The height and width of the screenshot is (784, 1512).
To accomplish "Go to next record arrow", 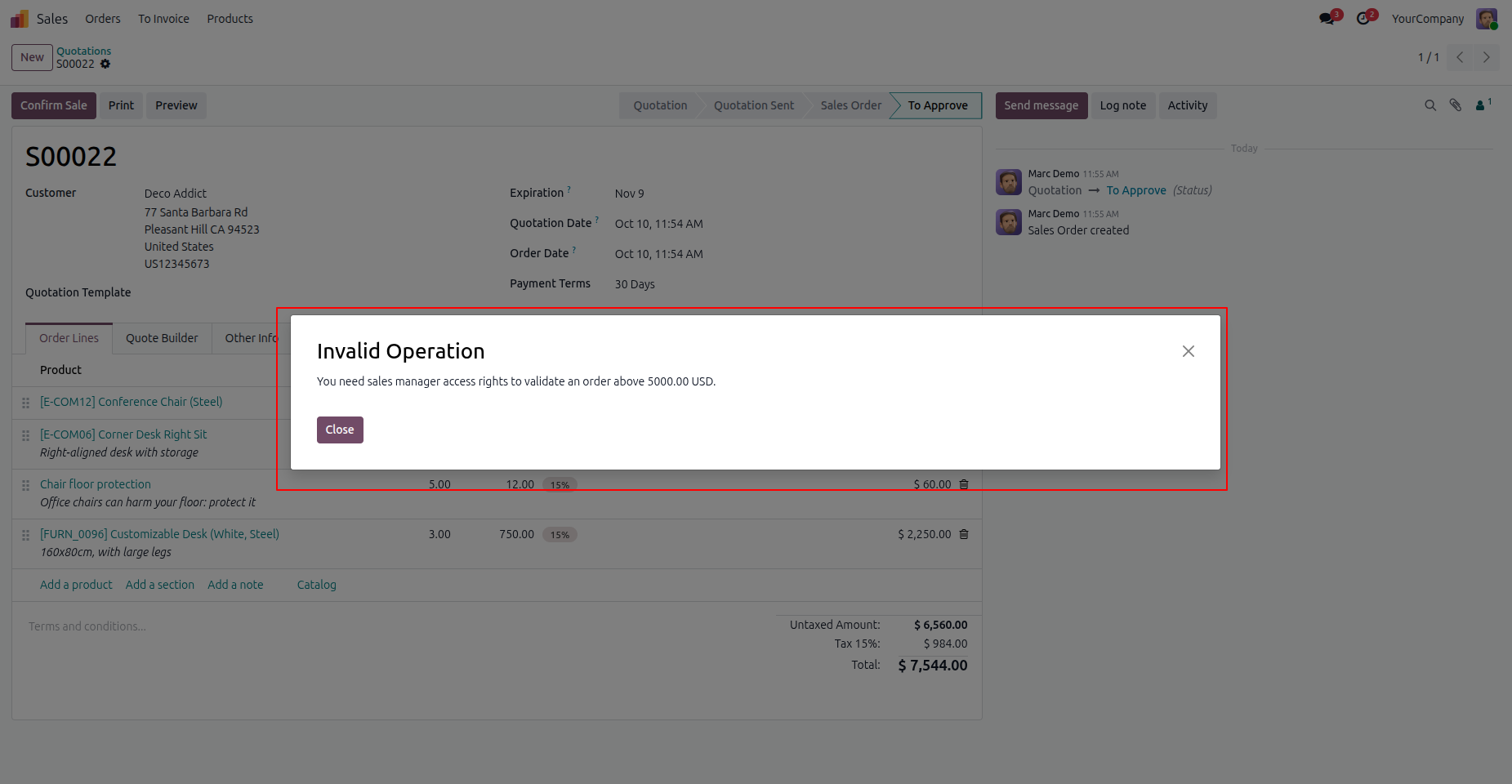I will 1486,57.
